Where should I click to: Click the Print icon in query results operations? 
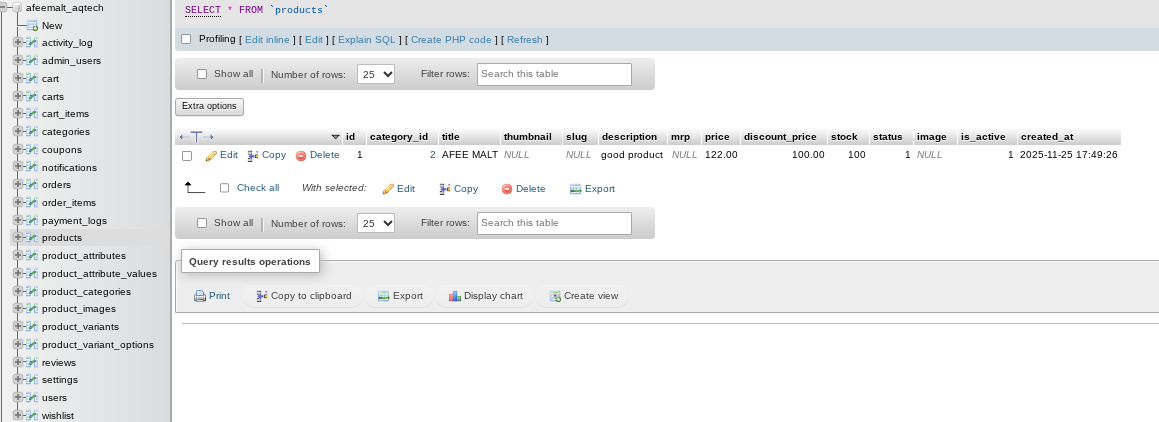tap(200, 296)
